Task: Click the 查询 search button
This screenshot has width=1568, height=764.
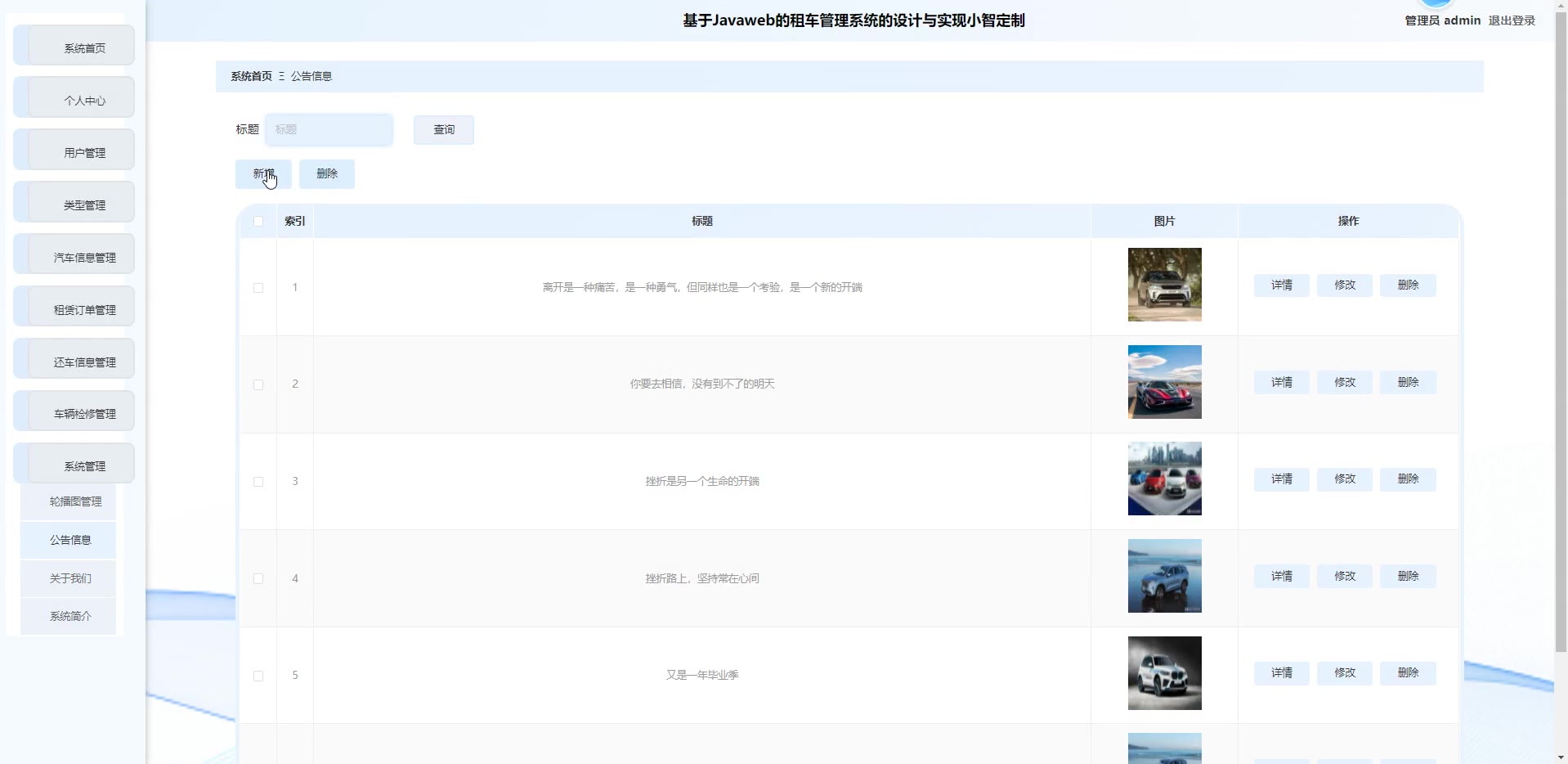Action: pyautogui.click(x=443, y=129)
